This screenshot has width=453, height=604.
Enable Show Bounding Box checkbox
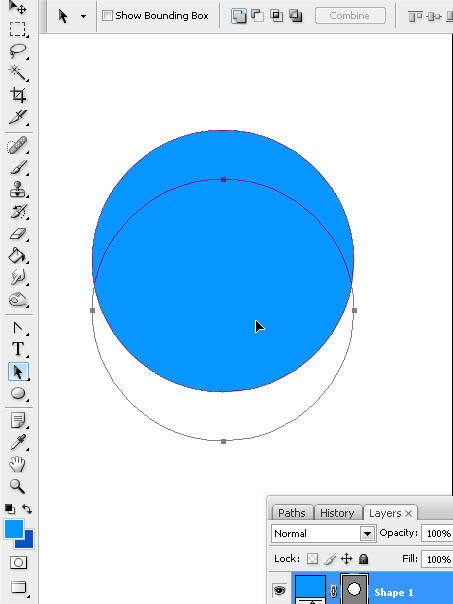pos(107,16)
